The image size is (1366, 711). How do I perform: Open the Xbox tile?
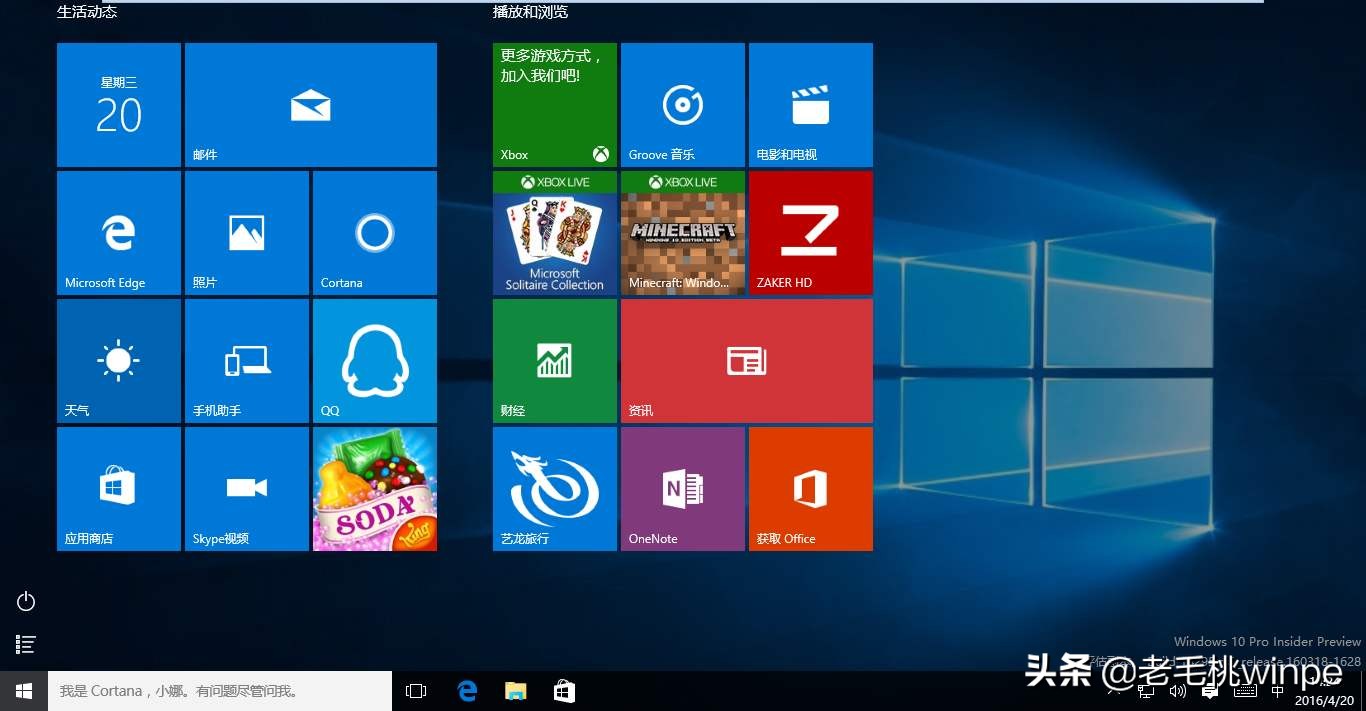[x=554, y=104]
